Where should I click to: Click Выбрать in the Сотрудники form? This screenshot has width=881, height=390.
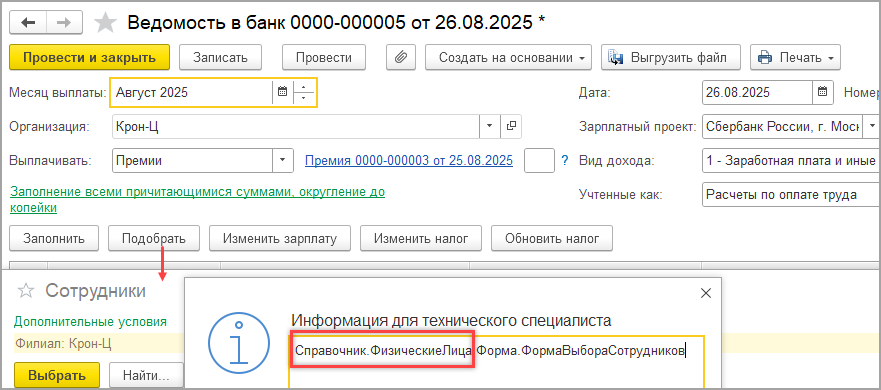[x=57, y=375]
